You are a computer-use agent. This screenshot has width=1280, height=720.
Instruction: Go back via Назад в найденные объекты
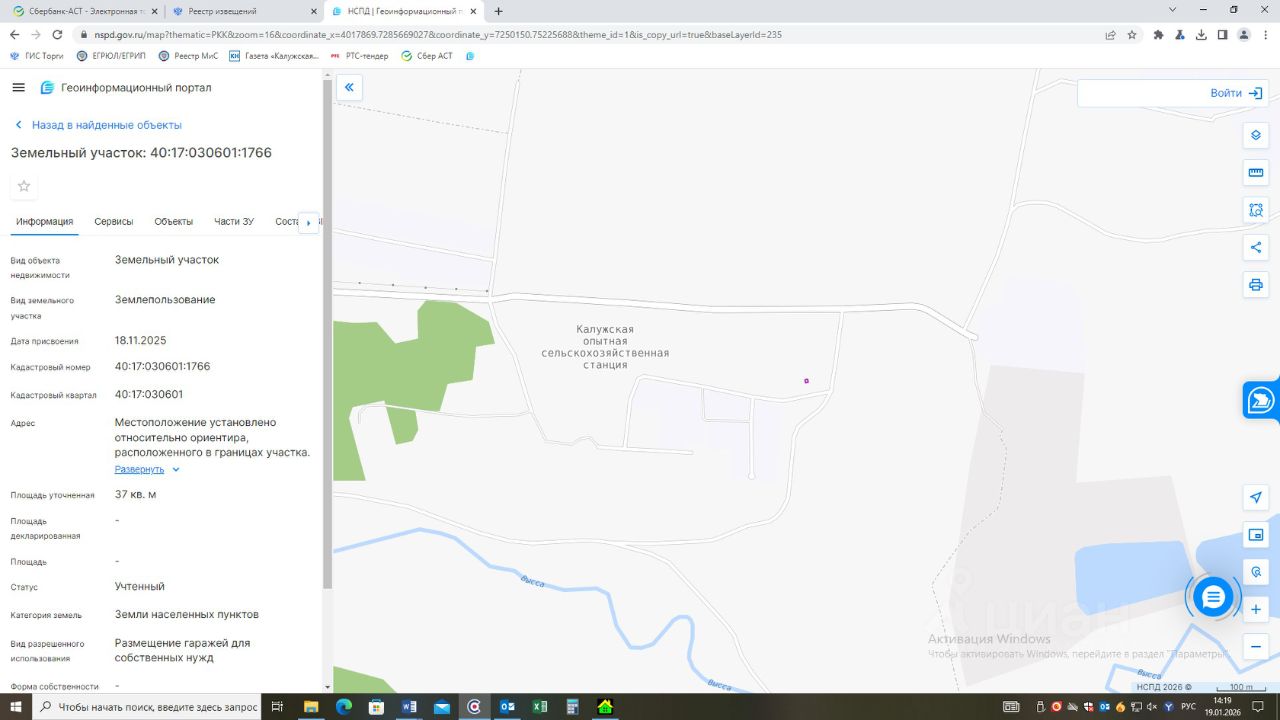coord(98,125)
